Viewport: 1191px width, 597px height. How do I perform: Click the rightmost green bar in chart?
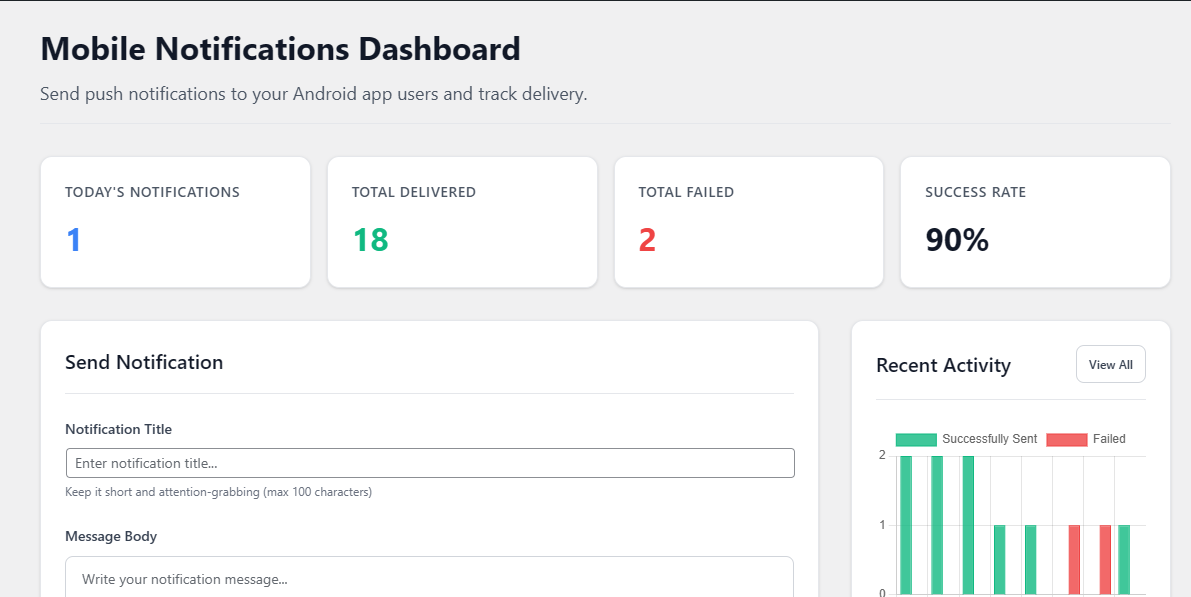tap(1123, 560)
